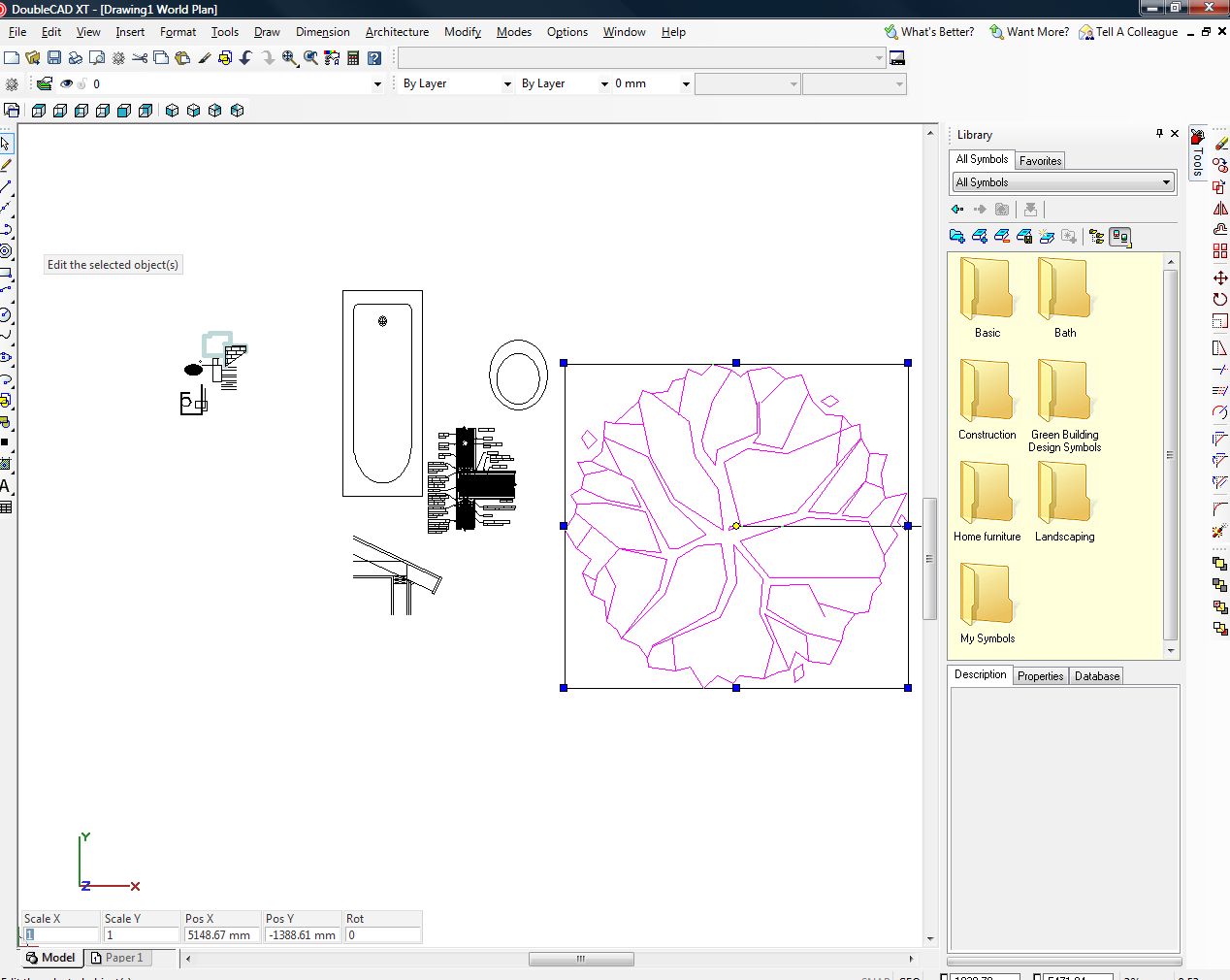The image size is (1230, 980).
Task: Click the Fillet corner tool in right toolbar
Action: coord(1220,508)
